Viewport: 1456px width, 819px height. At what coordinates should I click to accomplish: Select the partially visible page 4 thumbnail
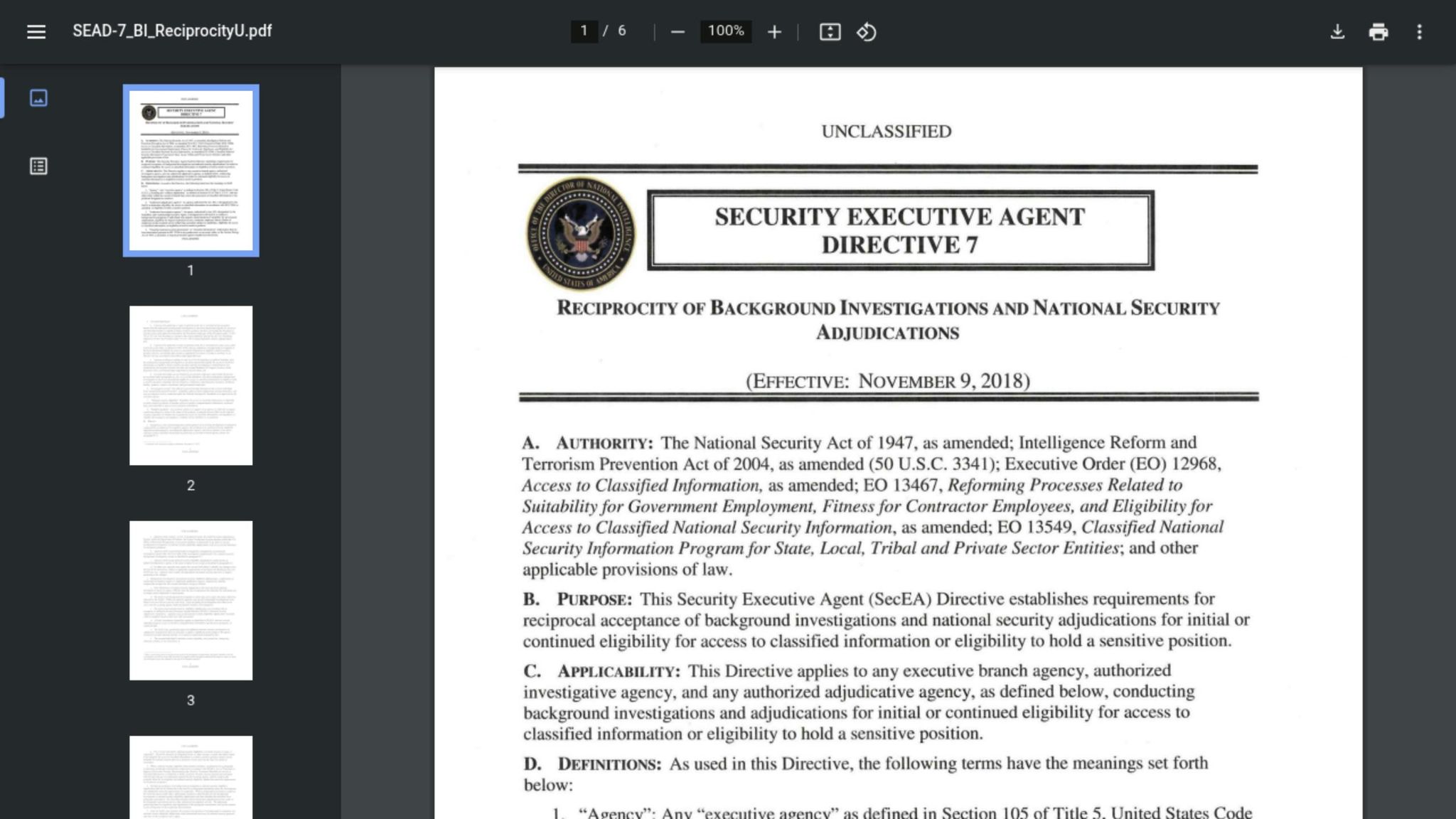(191, 777)
